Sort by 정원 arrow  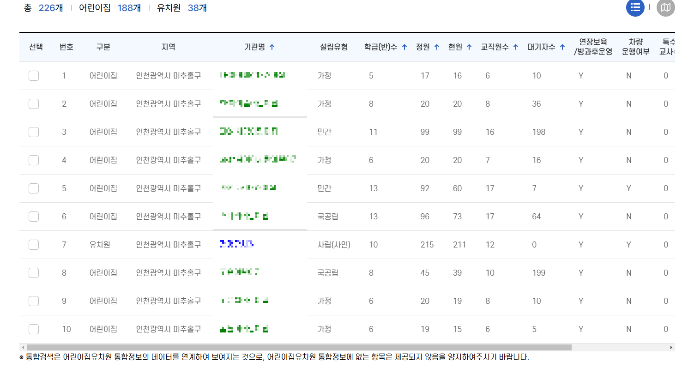[437, 47]
